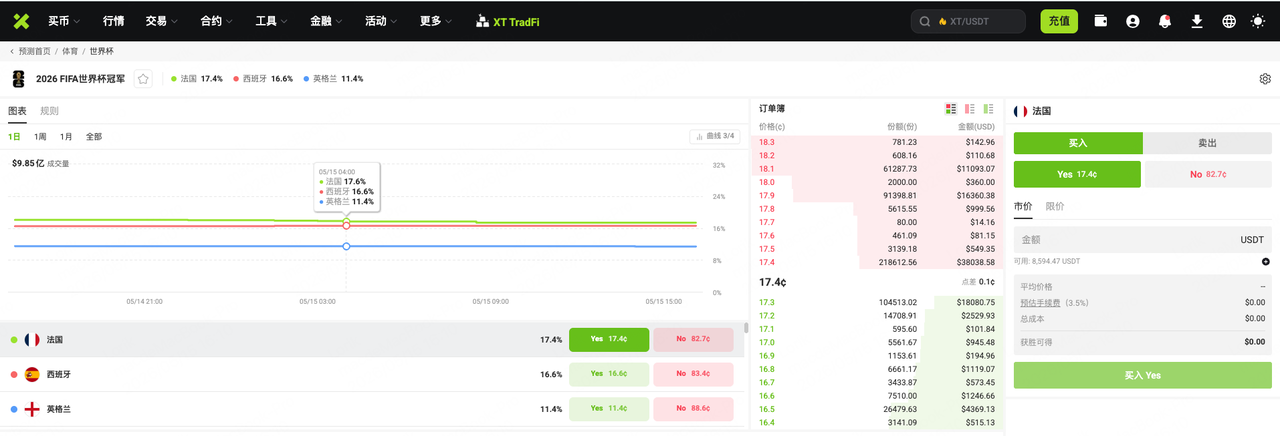Click the favorite star next to 2026 FIFA世界杯冠军

[x=143, y=78]
